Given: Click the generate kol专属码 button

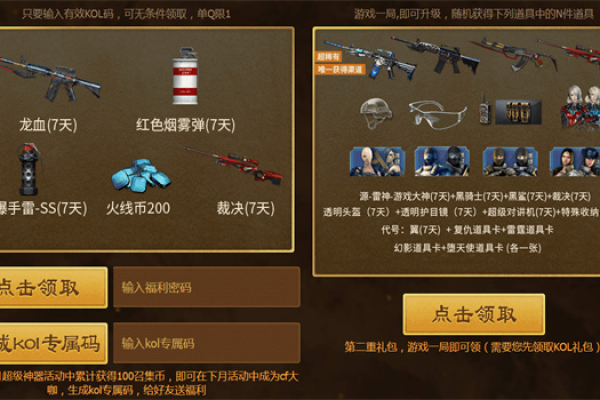Looking at the screenshot, I should point(53,343).
